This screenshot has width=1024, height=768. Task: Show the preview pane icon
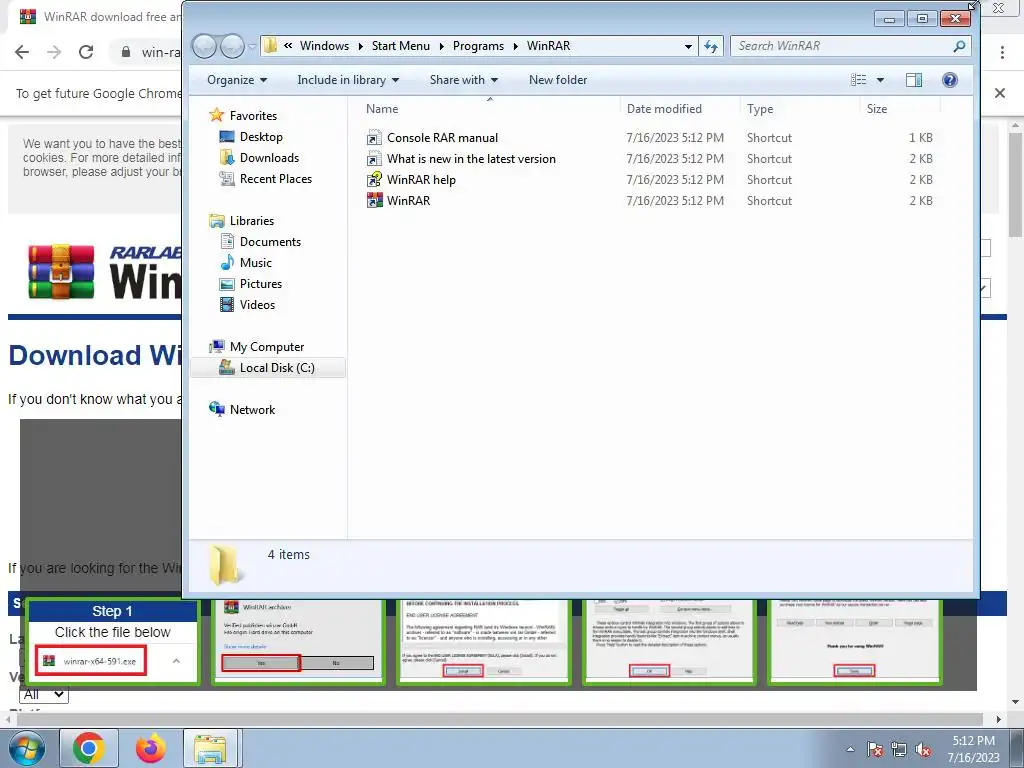[x=914, y=80]
